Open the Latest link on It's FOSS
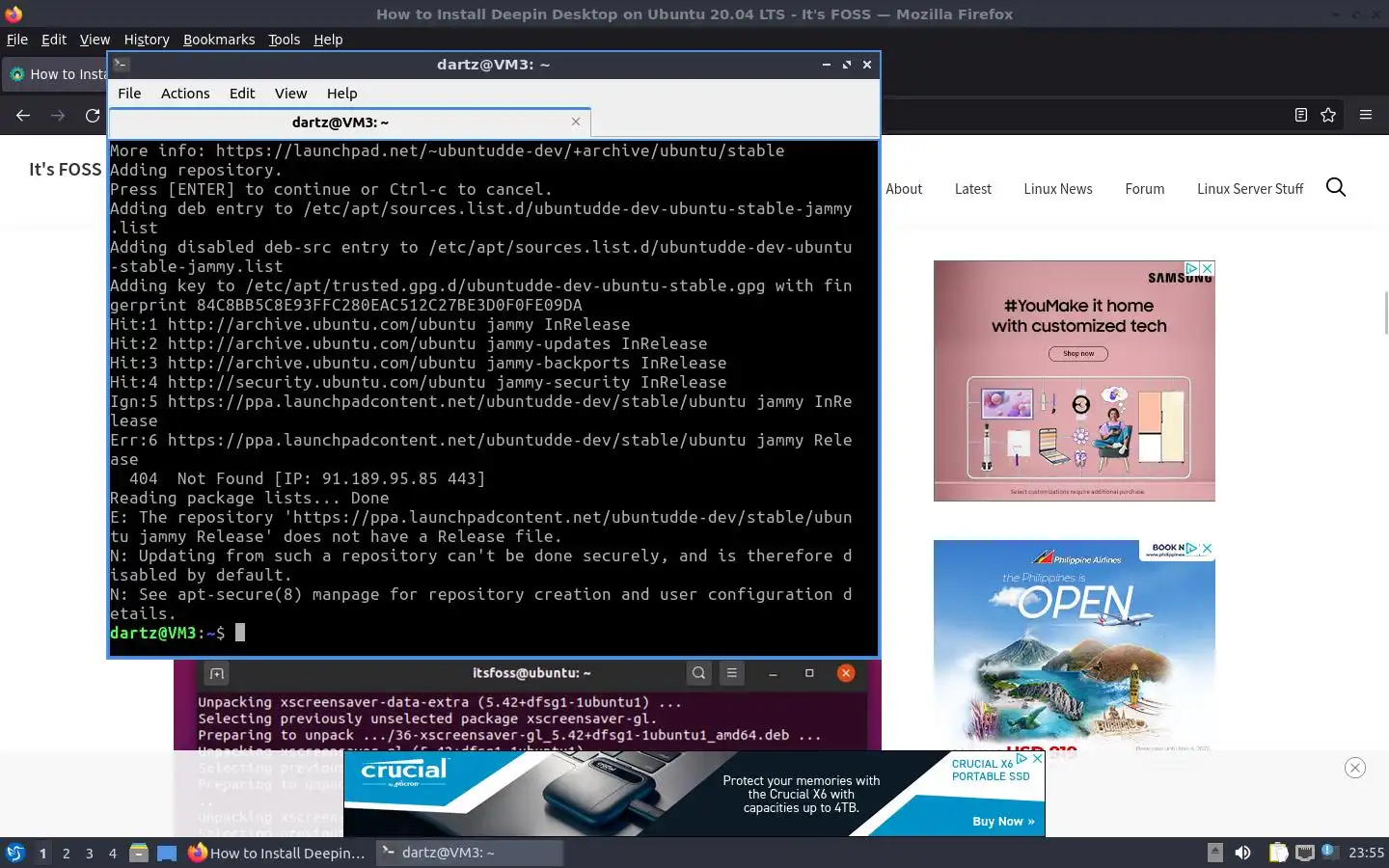 972,189
